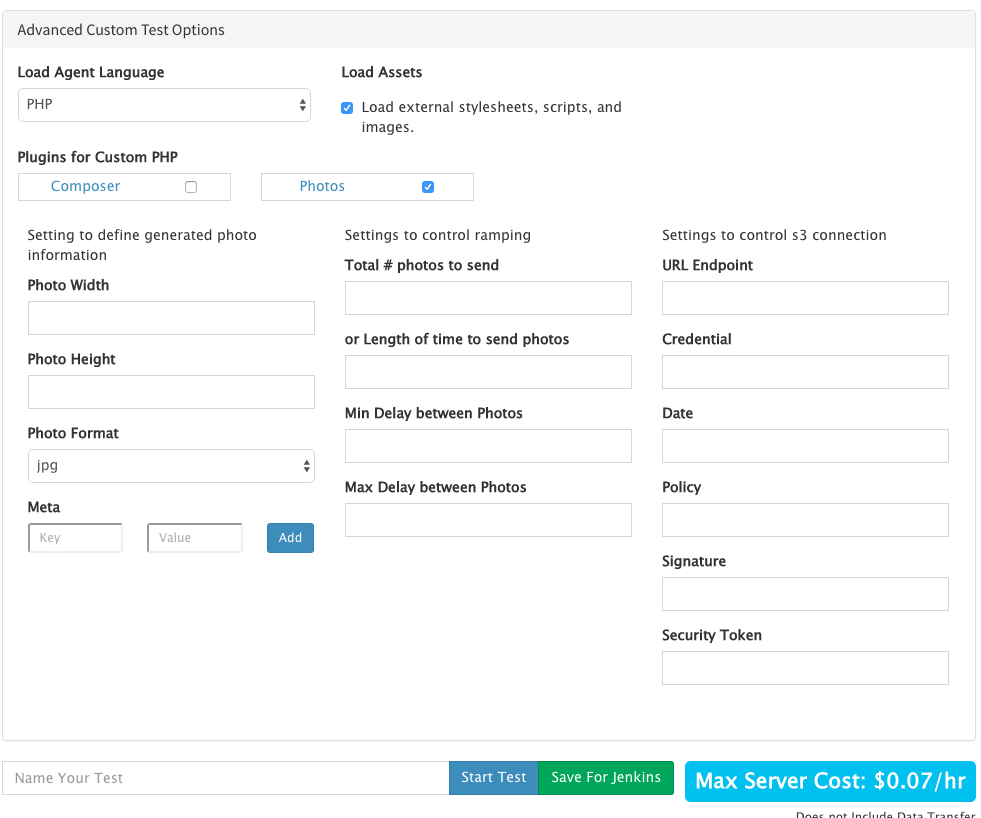The image size is (981, 818).
Task: Uncheck Load external stylesheets checkbox
Action: point(347,108)
